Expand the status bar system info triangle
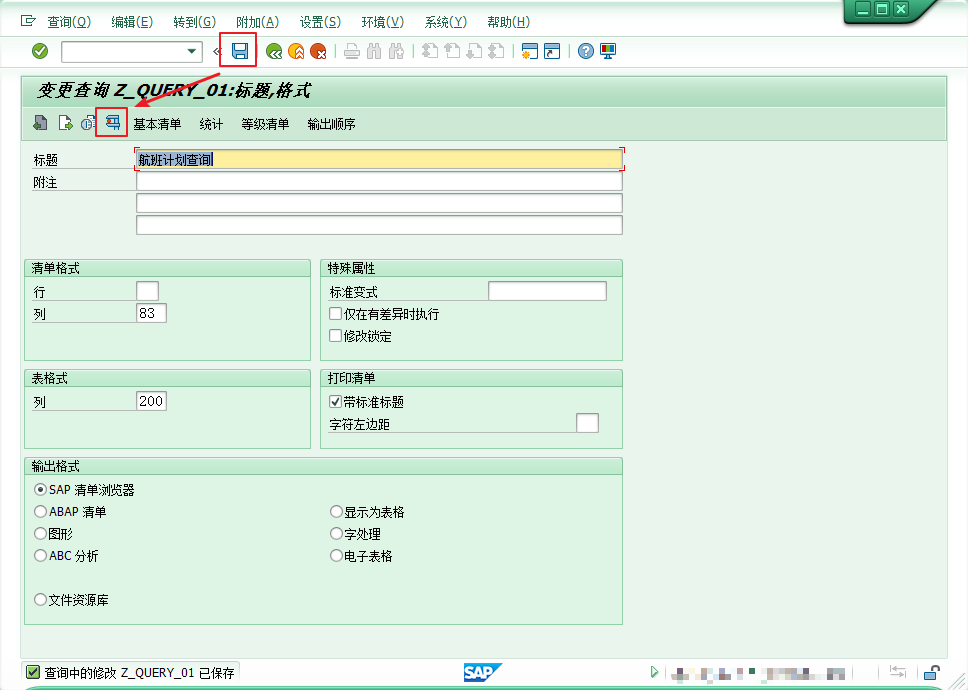The image size is (968, 690). [x=654, y=672]
